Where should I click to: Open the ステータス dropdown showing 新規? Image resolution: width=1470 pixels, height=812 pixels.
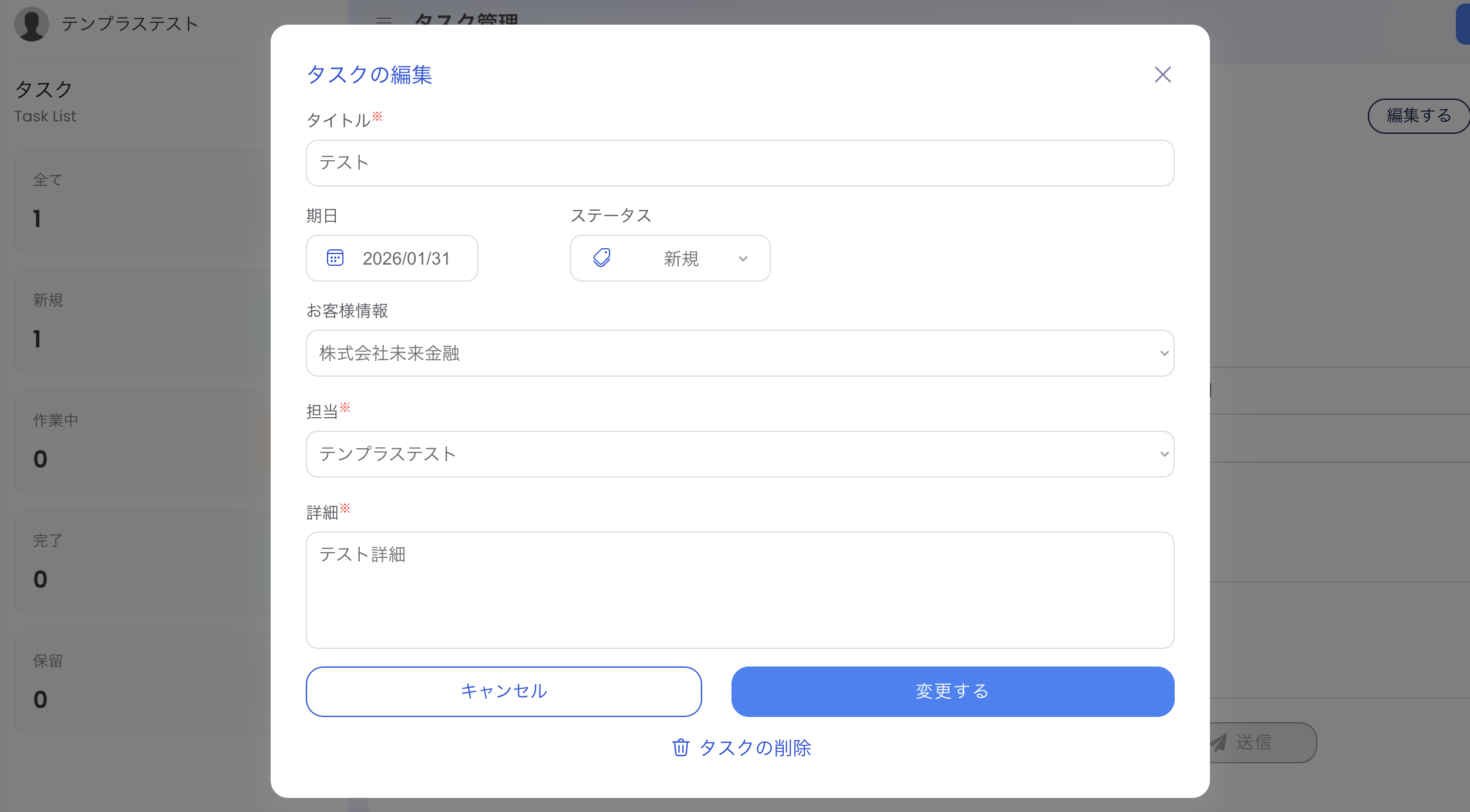click(x=669, y=258)
